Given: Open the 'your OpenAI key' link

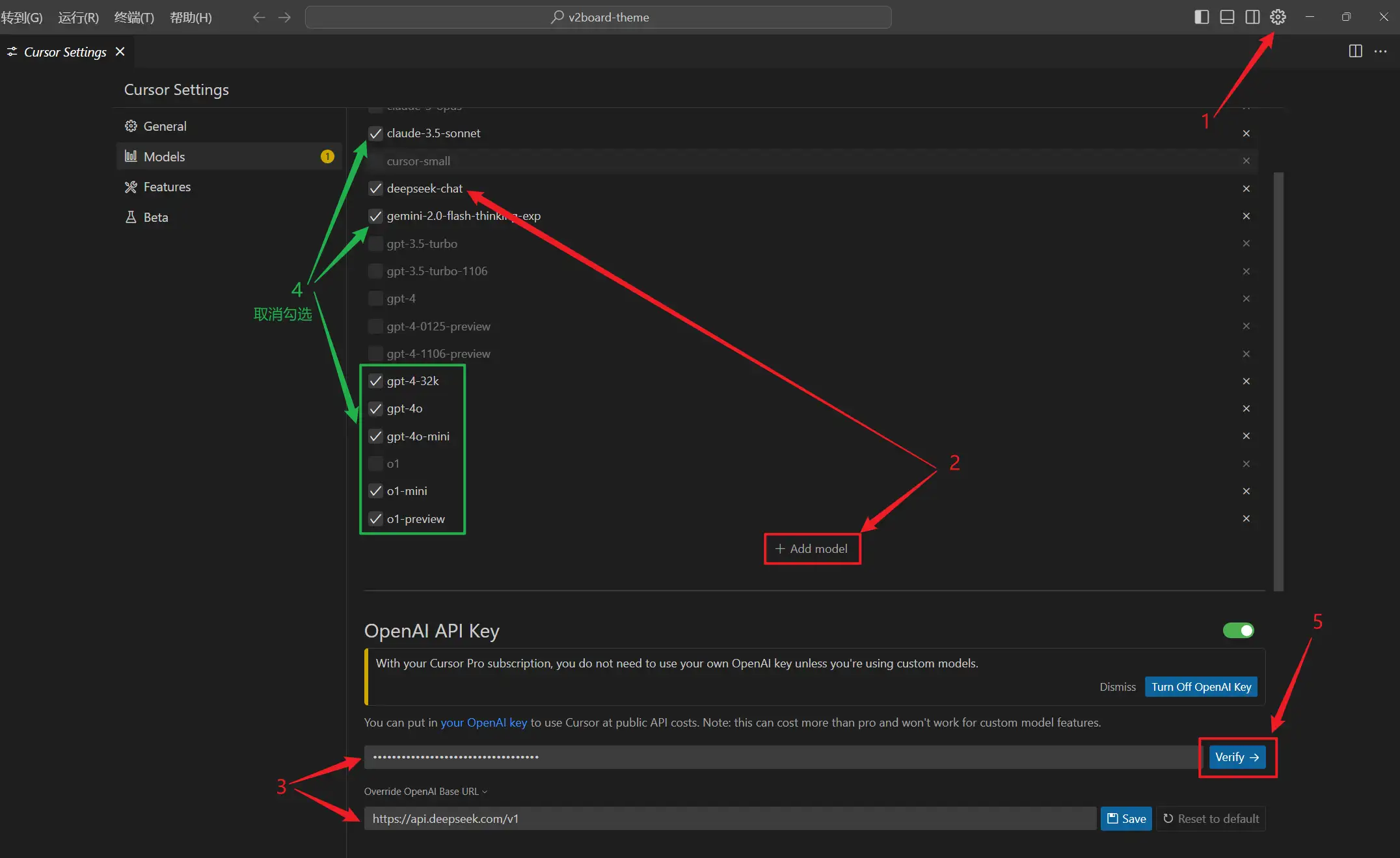Looking at the screenshot, I should [483, 722].
